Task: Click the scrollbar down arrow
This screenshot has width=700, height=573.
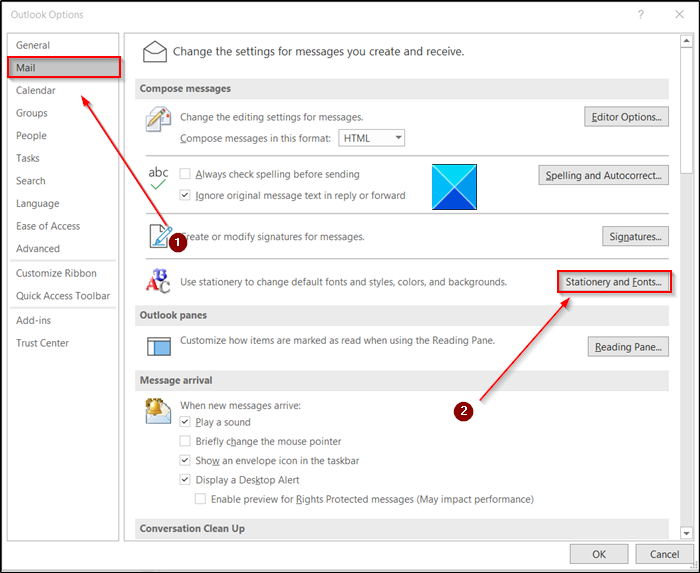Action: (686, 532)
